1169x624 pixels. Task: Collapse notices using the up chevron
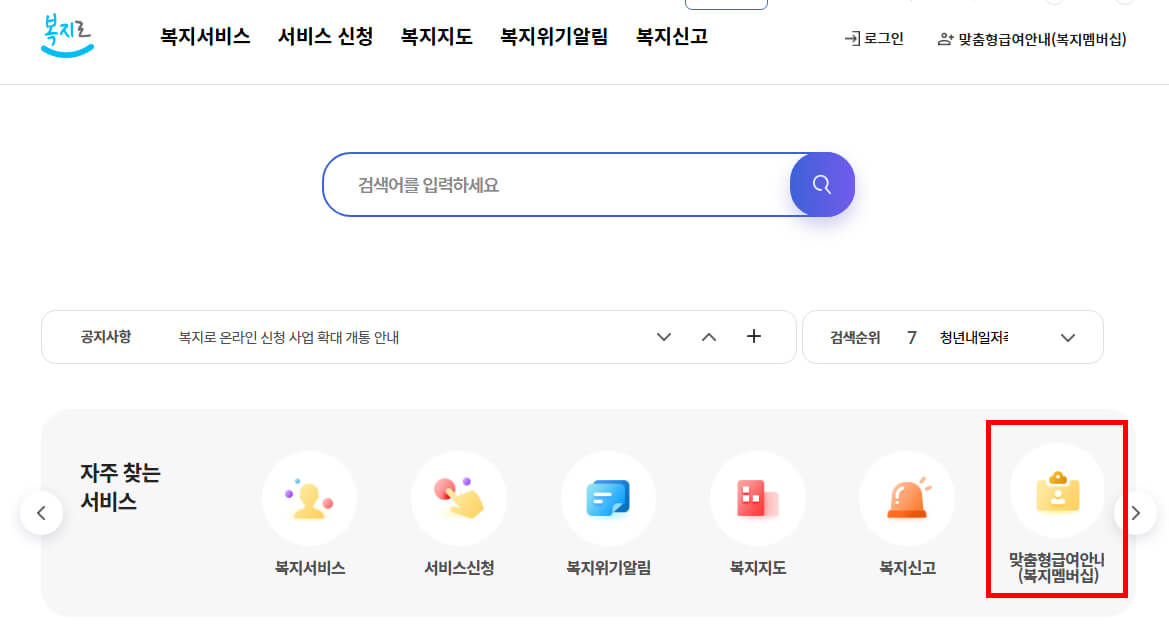point(709,338)
